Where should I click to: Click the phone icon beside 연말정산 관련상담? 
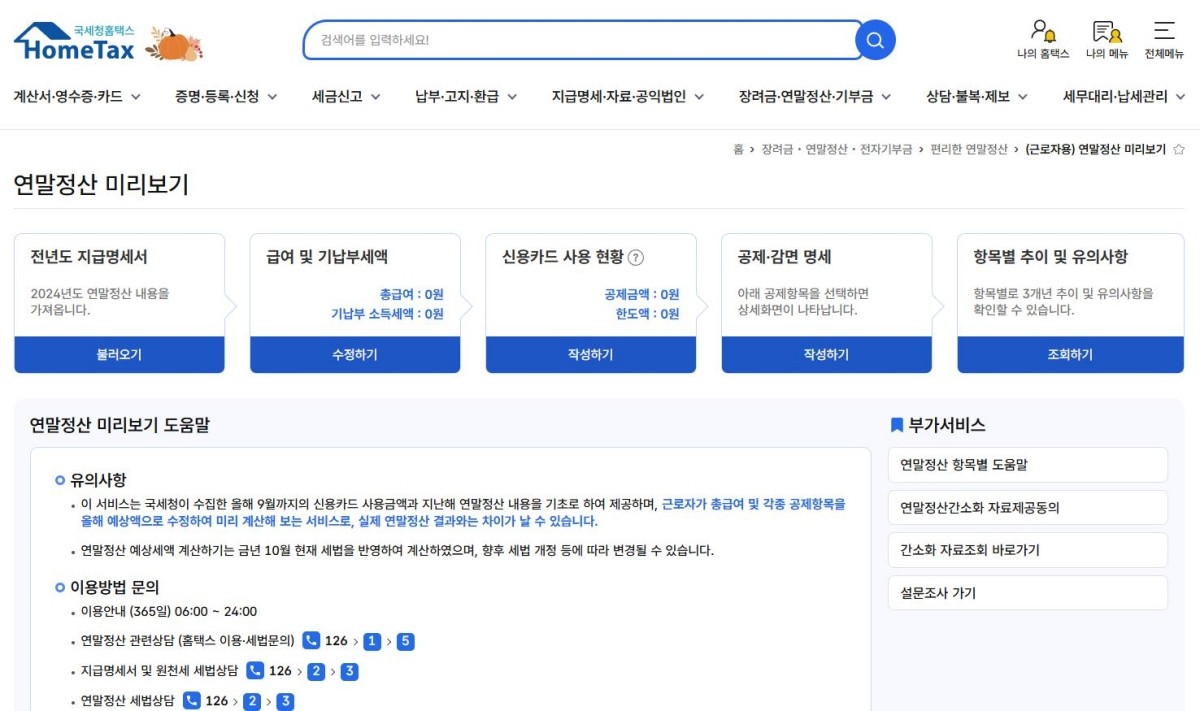(x=310, y=642)
